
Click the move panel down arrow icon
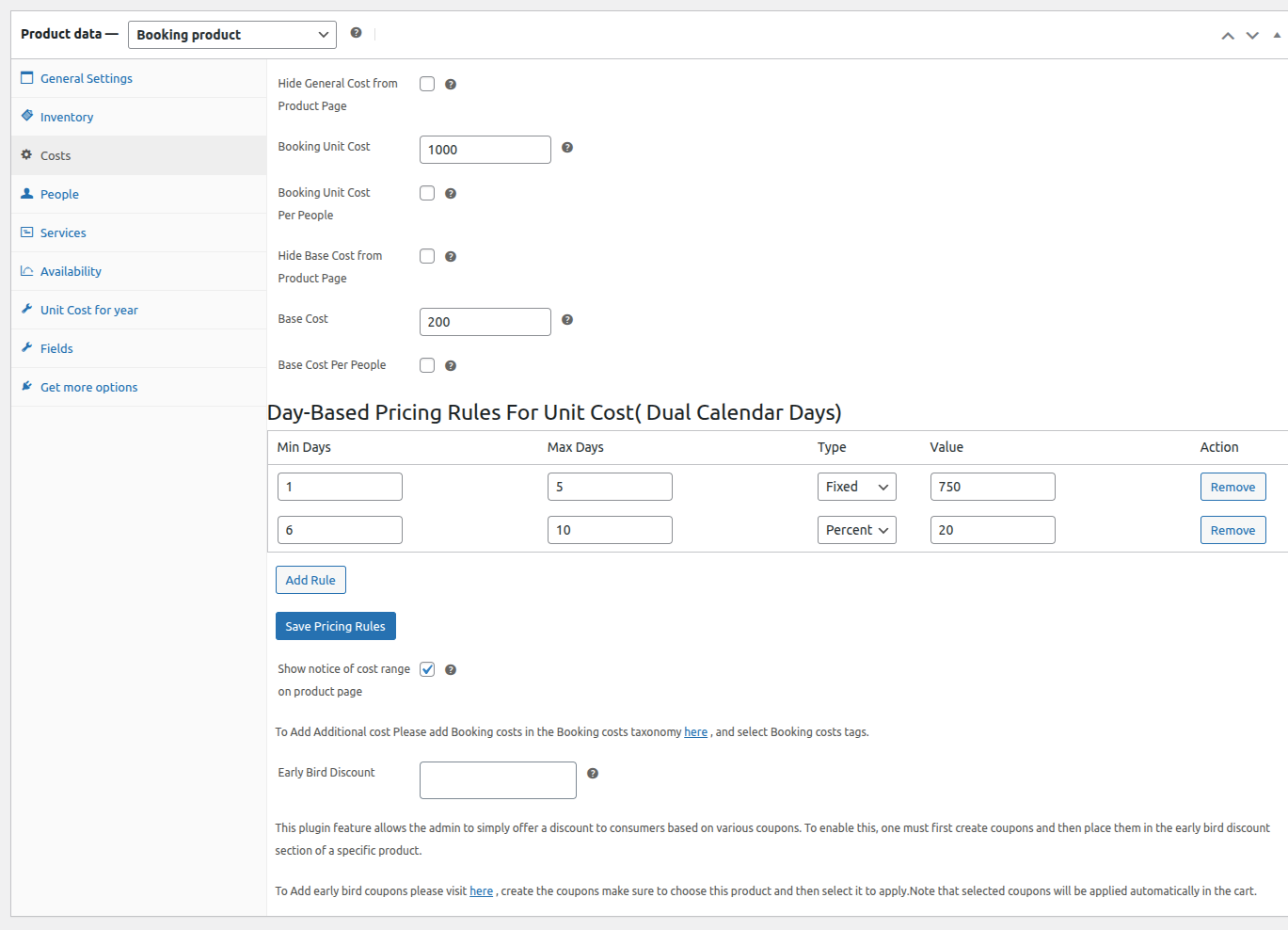click(1252, 36)
